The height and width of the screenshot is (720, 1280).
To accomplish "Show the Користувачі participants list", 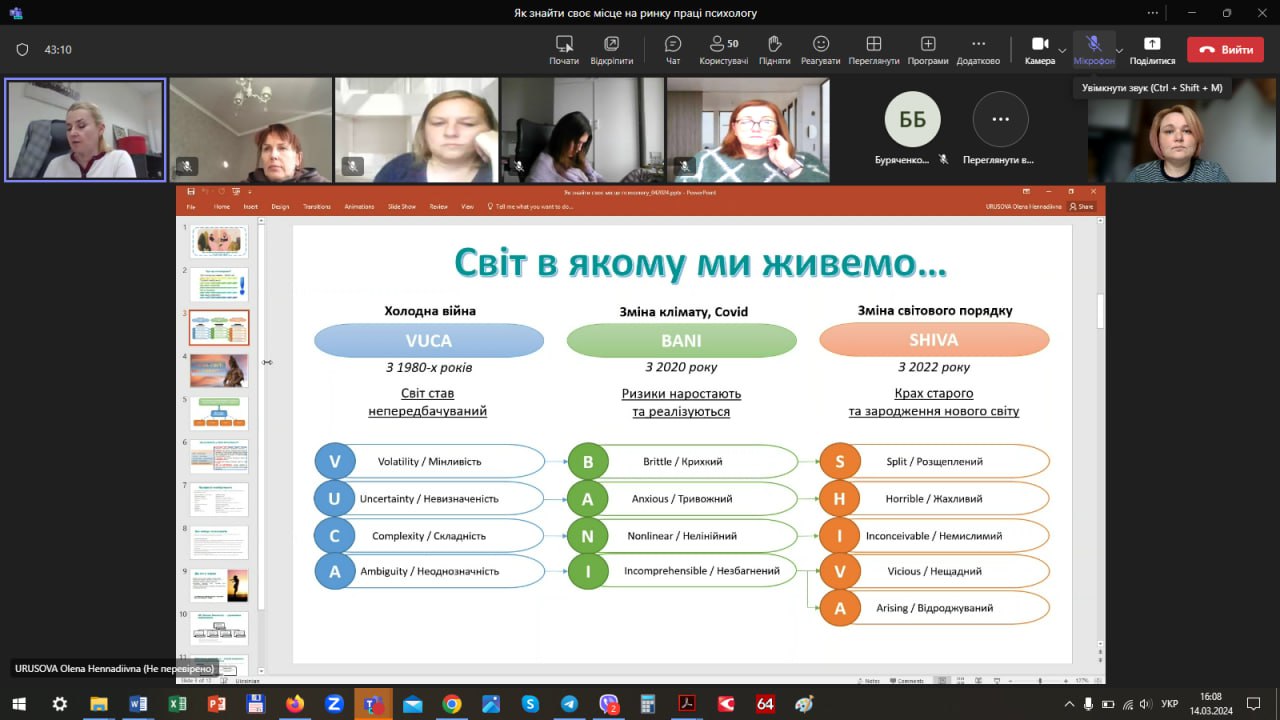I will (723, 49).
